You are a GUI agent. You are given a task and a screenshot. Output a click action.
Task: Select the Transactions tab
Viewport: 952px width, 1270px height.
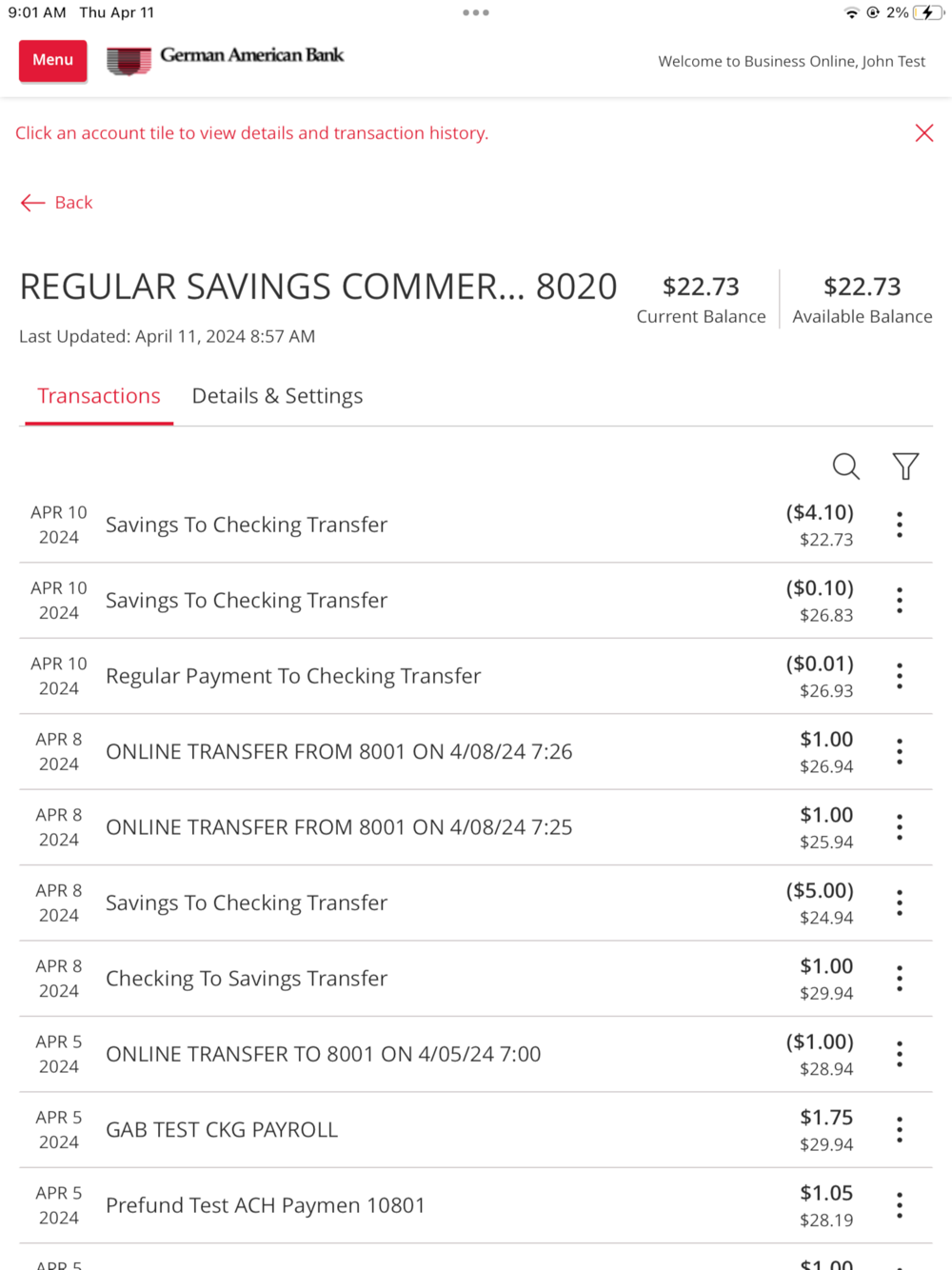click(99, 396)
